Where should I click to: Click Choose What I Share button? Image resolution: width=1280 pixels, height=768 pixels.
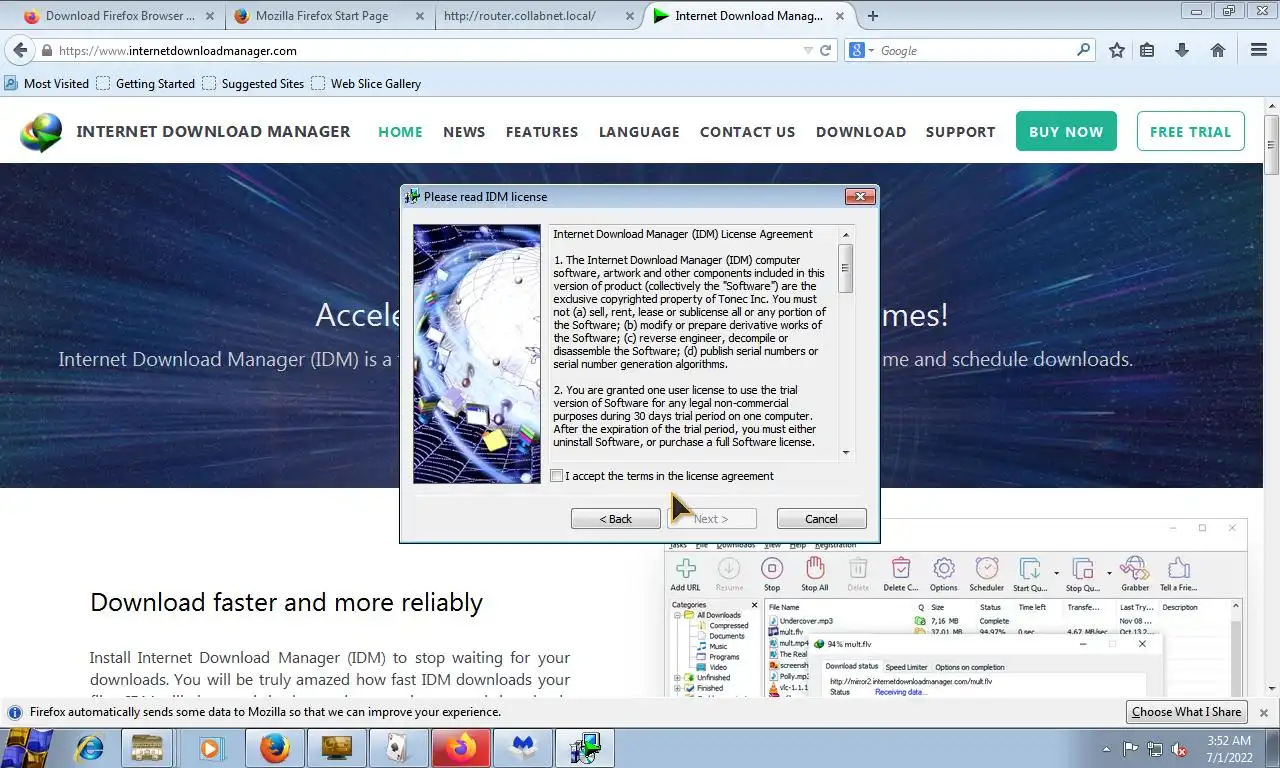coord(1187,712)
